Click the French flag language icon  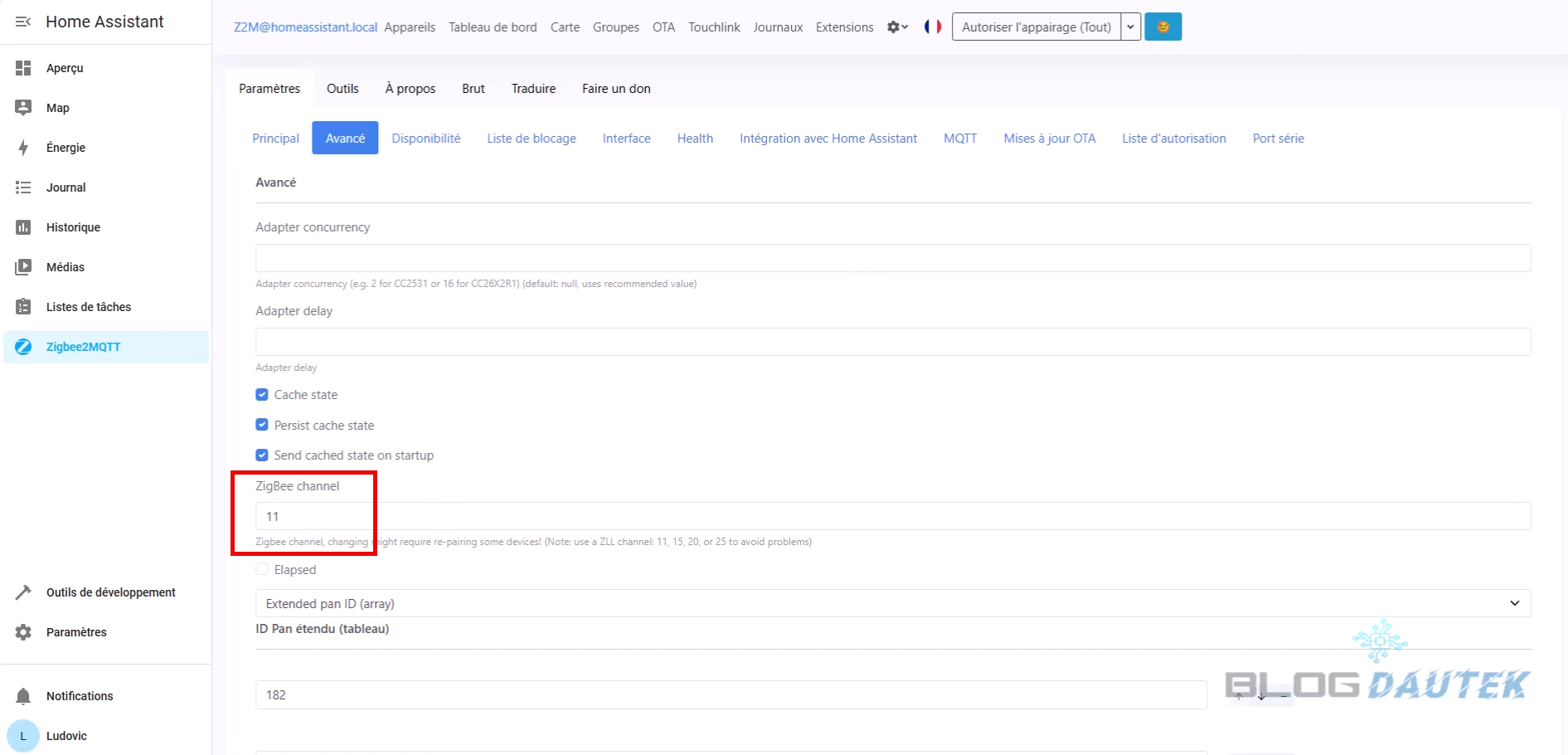click(933, 27)
